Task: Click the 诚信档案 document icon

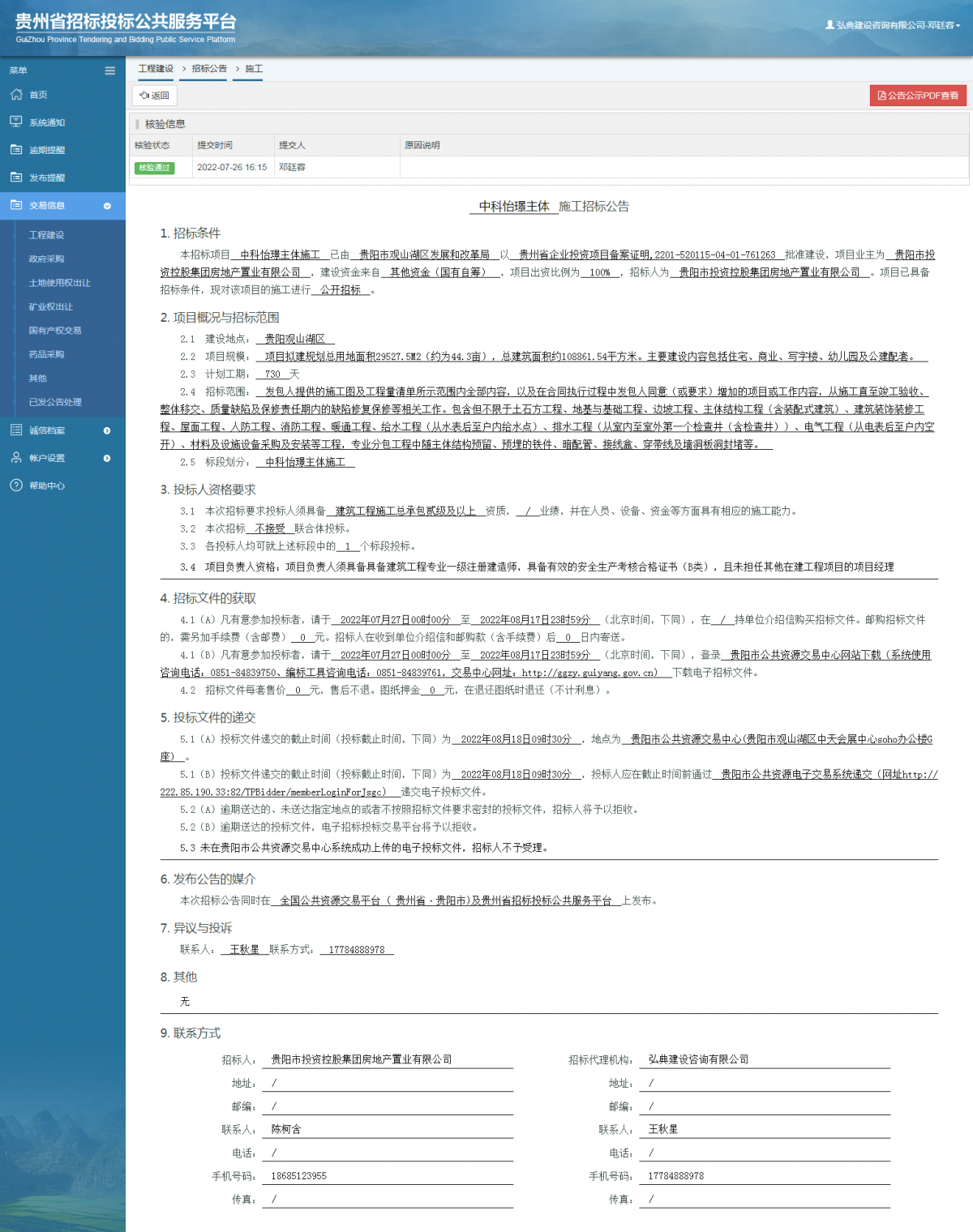Action: 15,430
